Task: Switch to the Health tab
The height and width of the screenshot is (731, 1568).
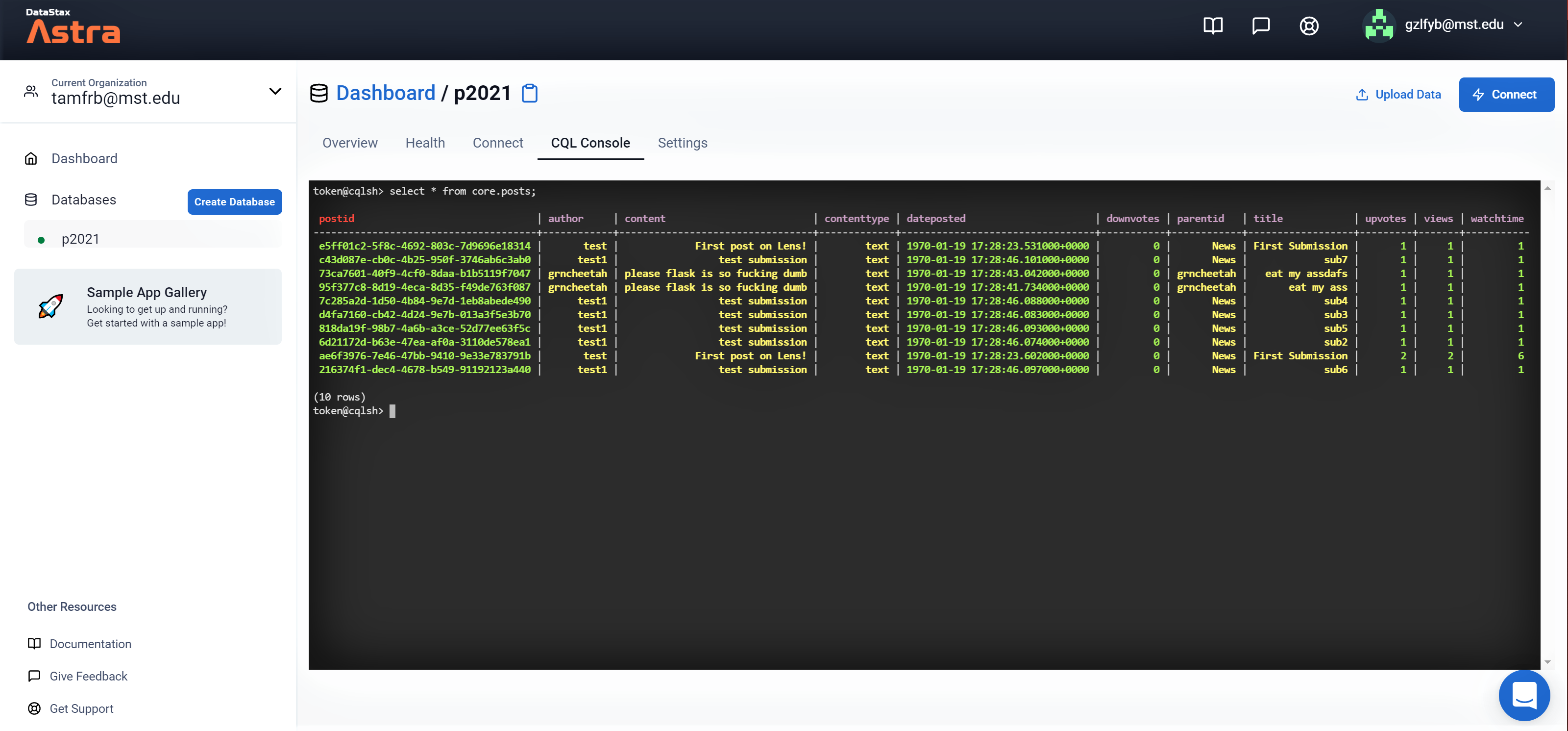Action: tap(425, 143)
